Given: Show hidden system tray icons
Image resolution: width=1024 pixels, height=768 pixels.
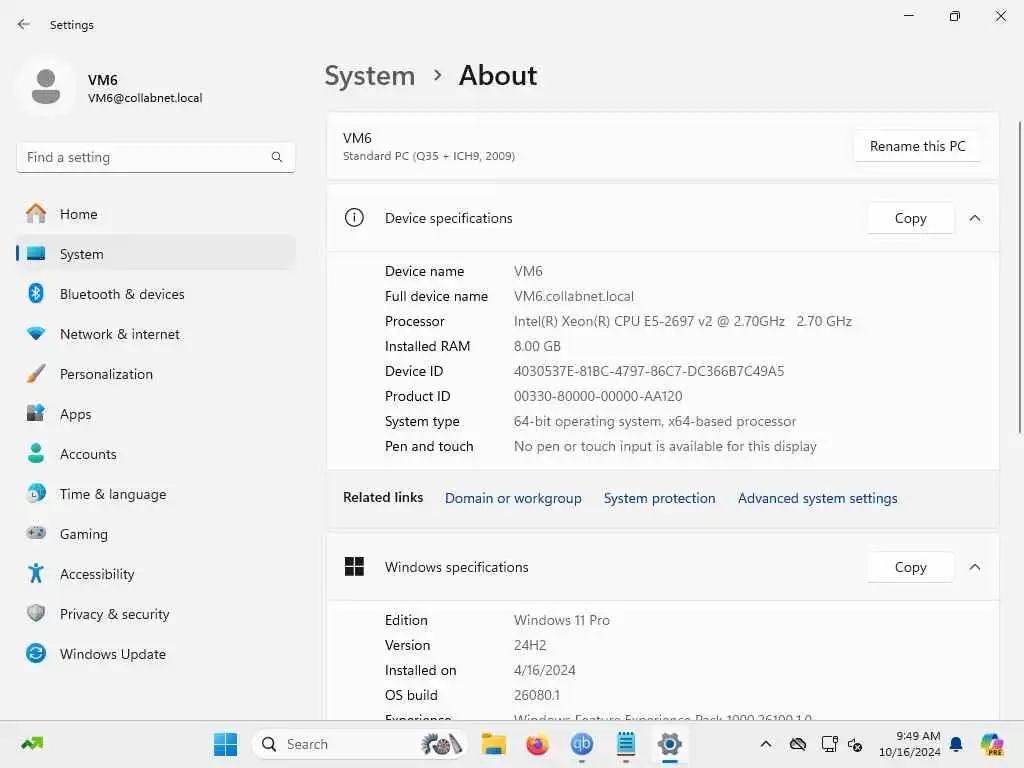Looking at the screenshot, I should pos(766,744).
